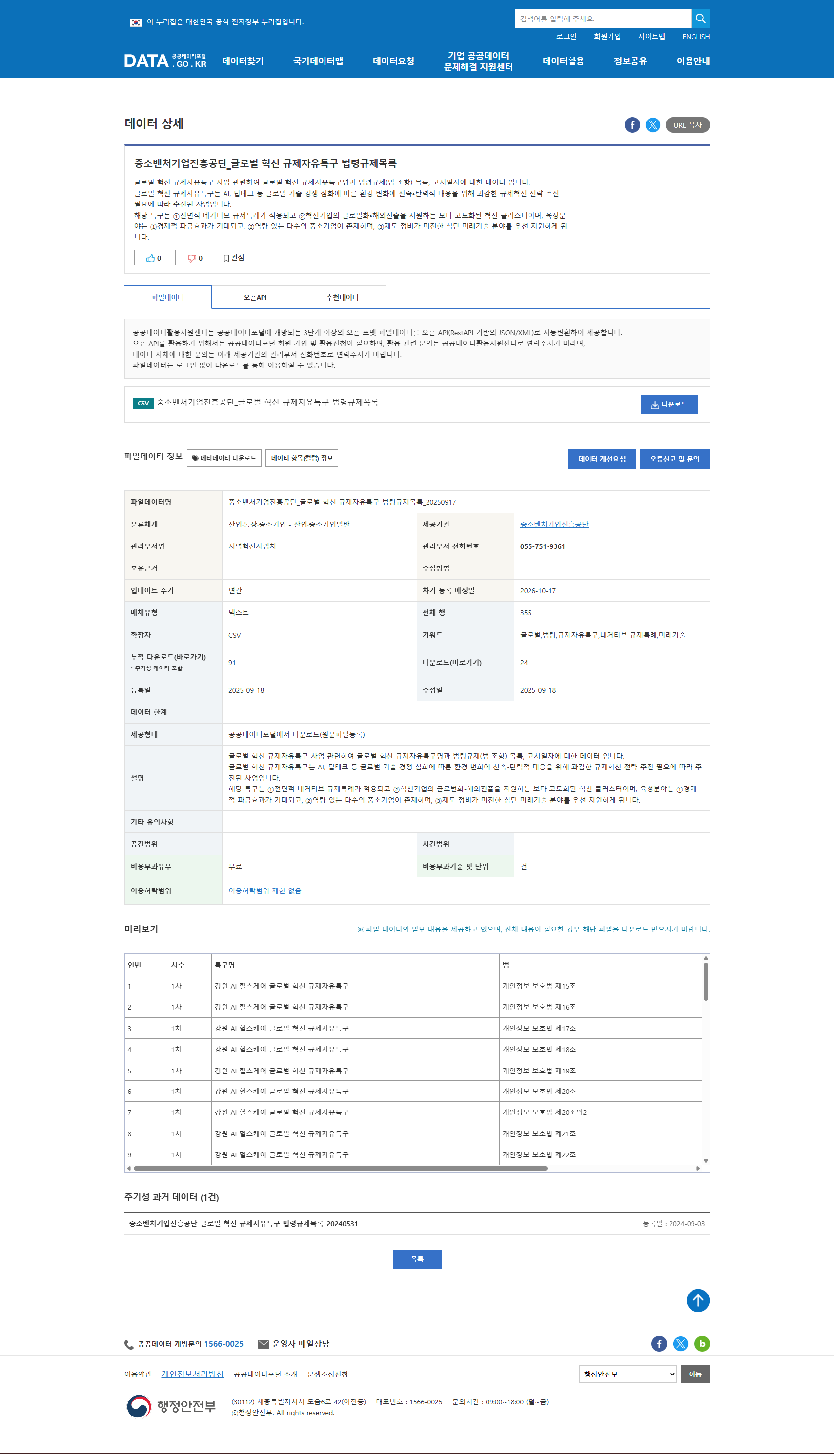Open the 중소벤처기업진흥공단 provider link

click(x=554, y=524)
